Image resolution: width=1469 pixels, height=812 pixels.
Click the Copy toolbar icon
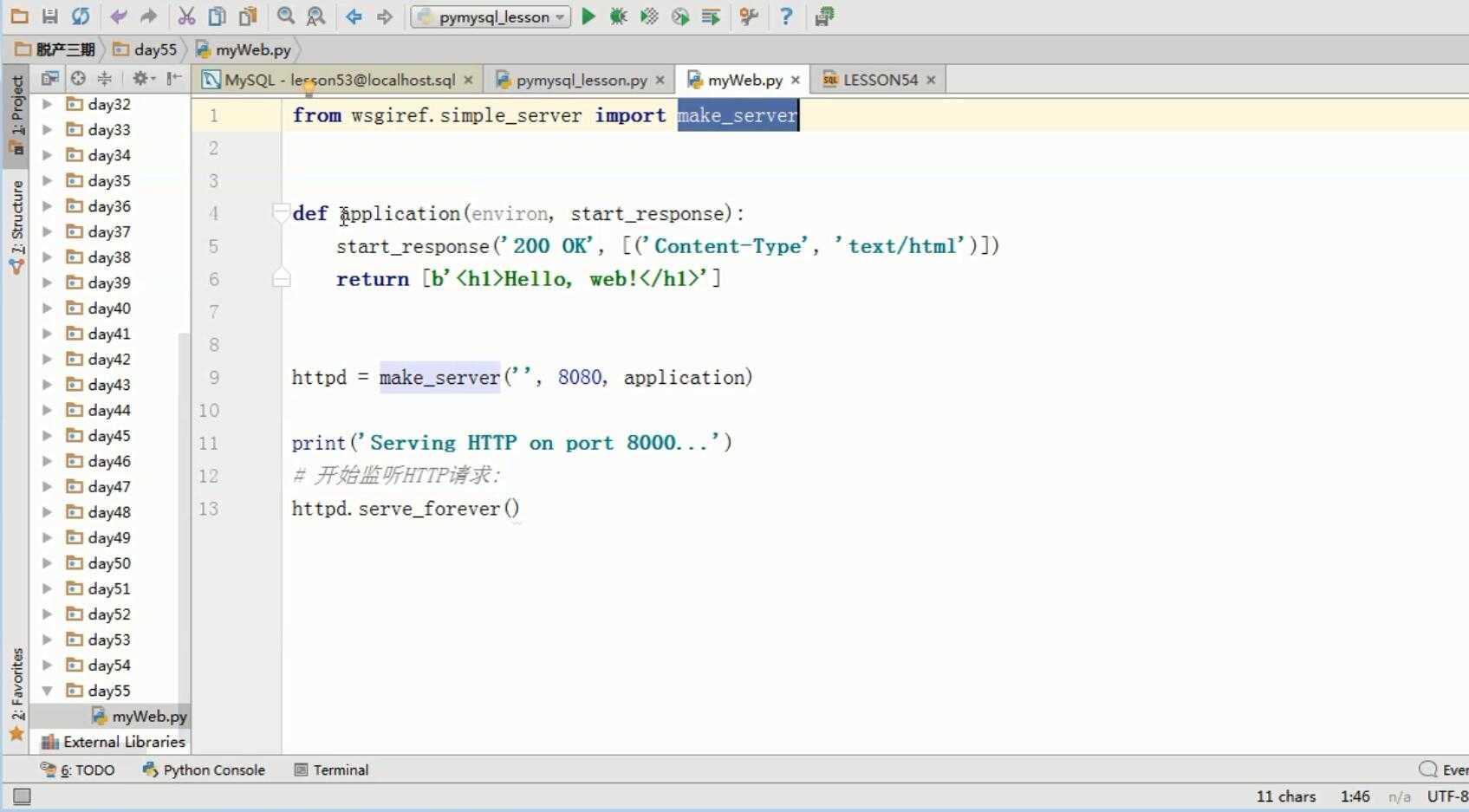tap(217, 16)
